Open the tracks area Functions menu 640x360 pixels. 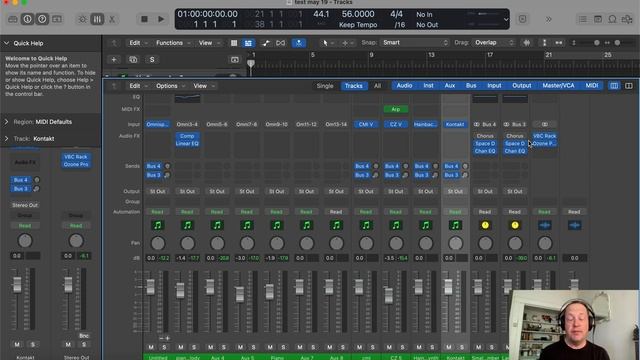[x=172, y=43]
